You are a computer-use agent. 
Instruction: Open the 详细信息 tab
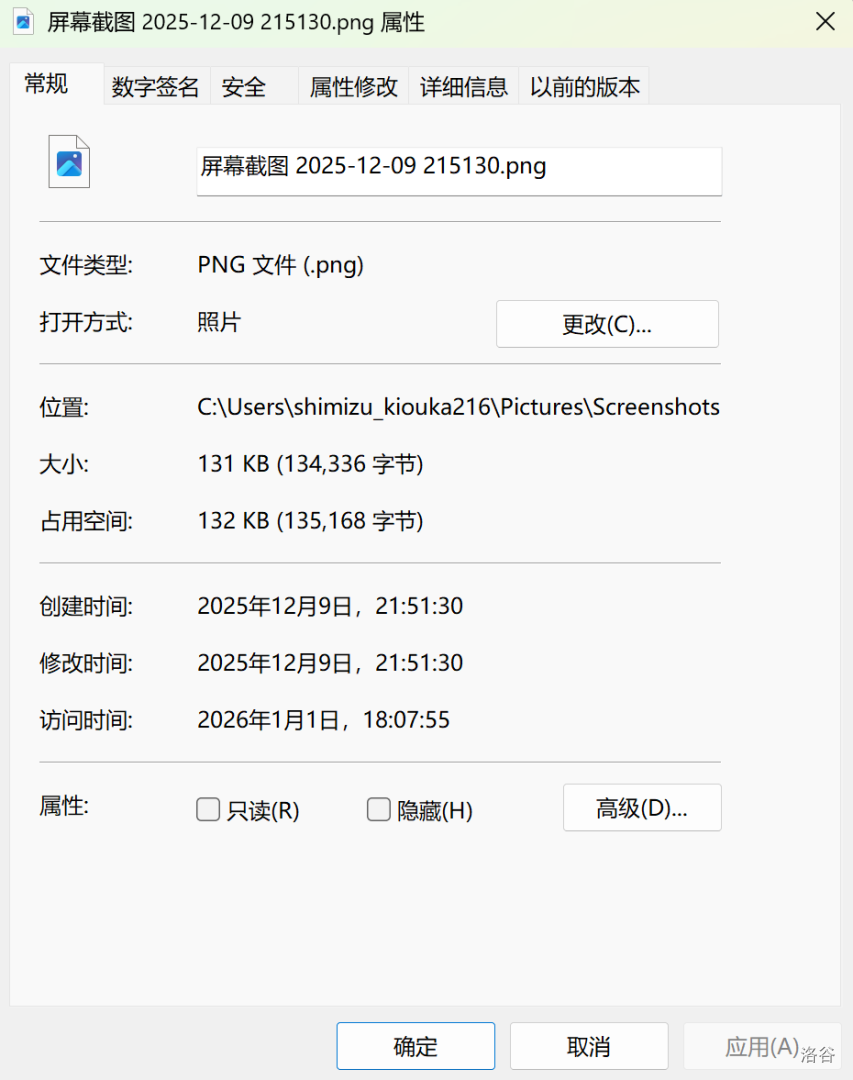tap(464, 88)
